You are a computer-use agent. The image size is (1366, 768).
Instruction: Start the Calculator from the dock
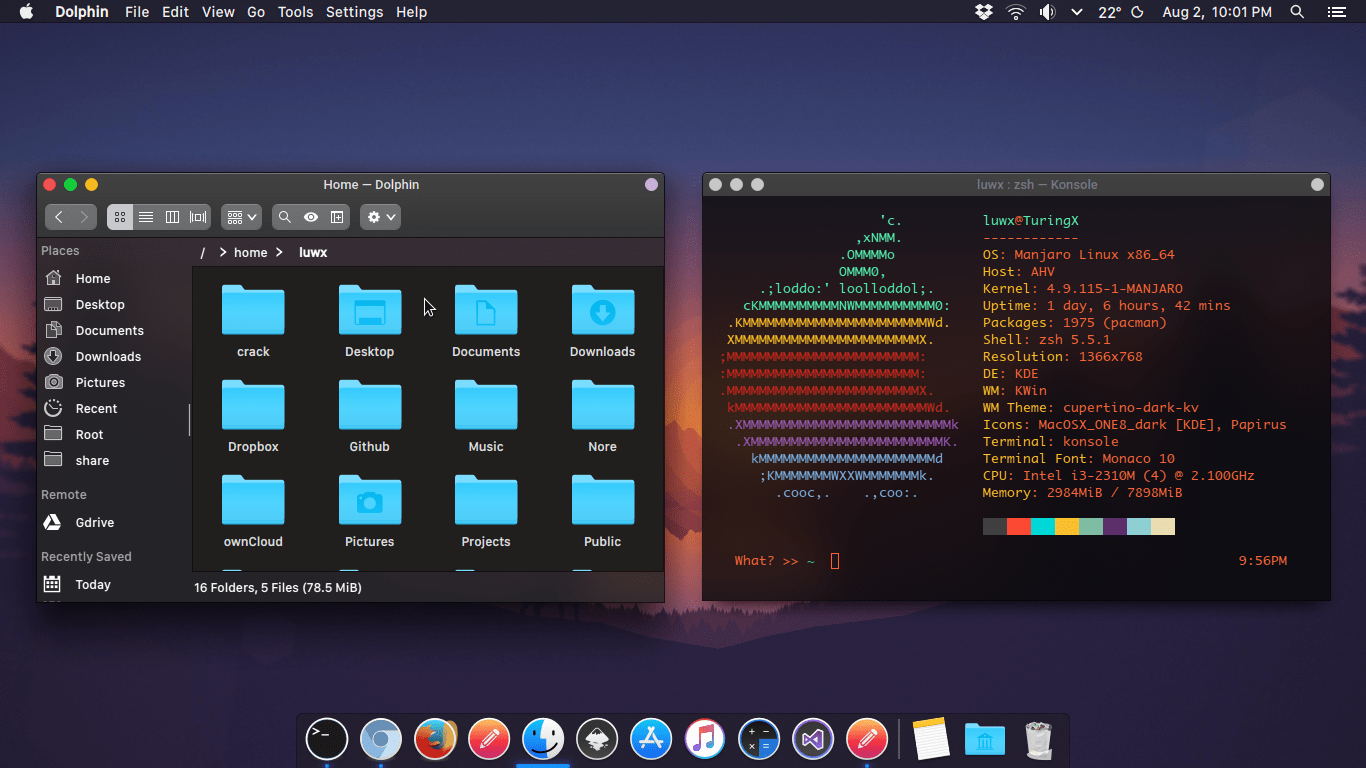point(759,738)
